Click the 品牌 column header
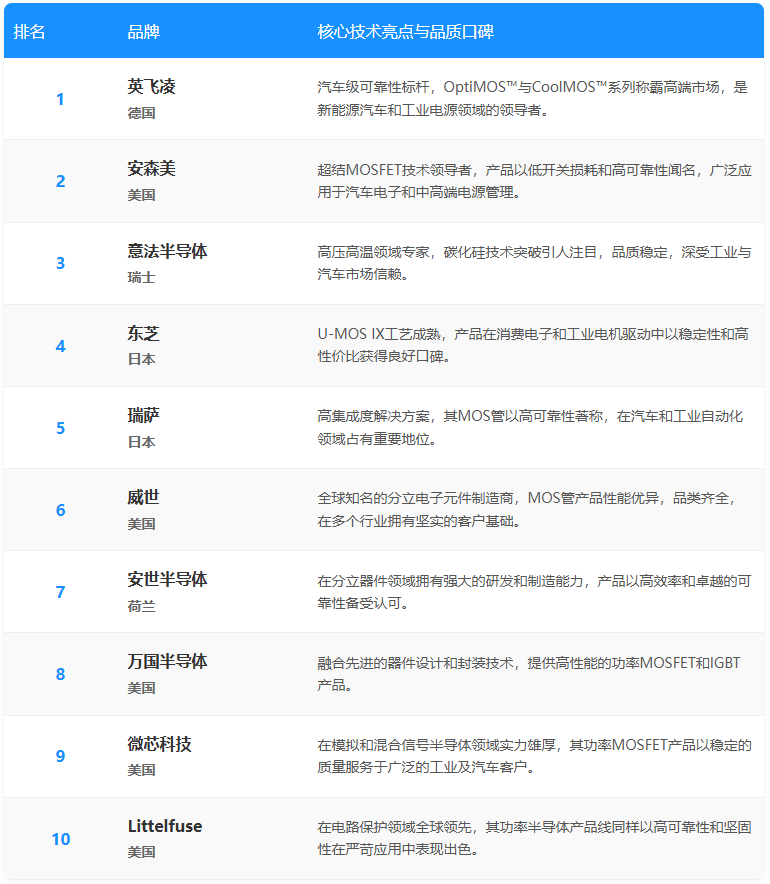Image resolution: width=770 pixels, height=884 pixels. tap(143, 31)
